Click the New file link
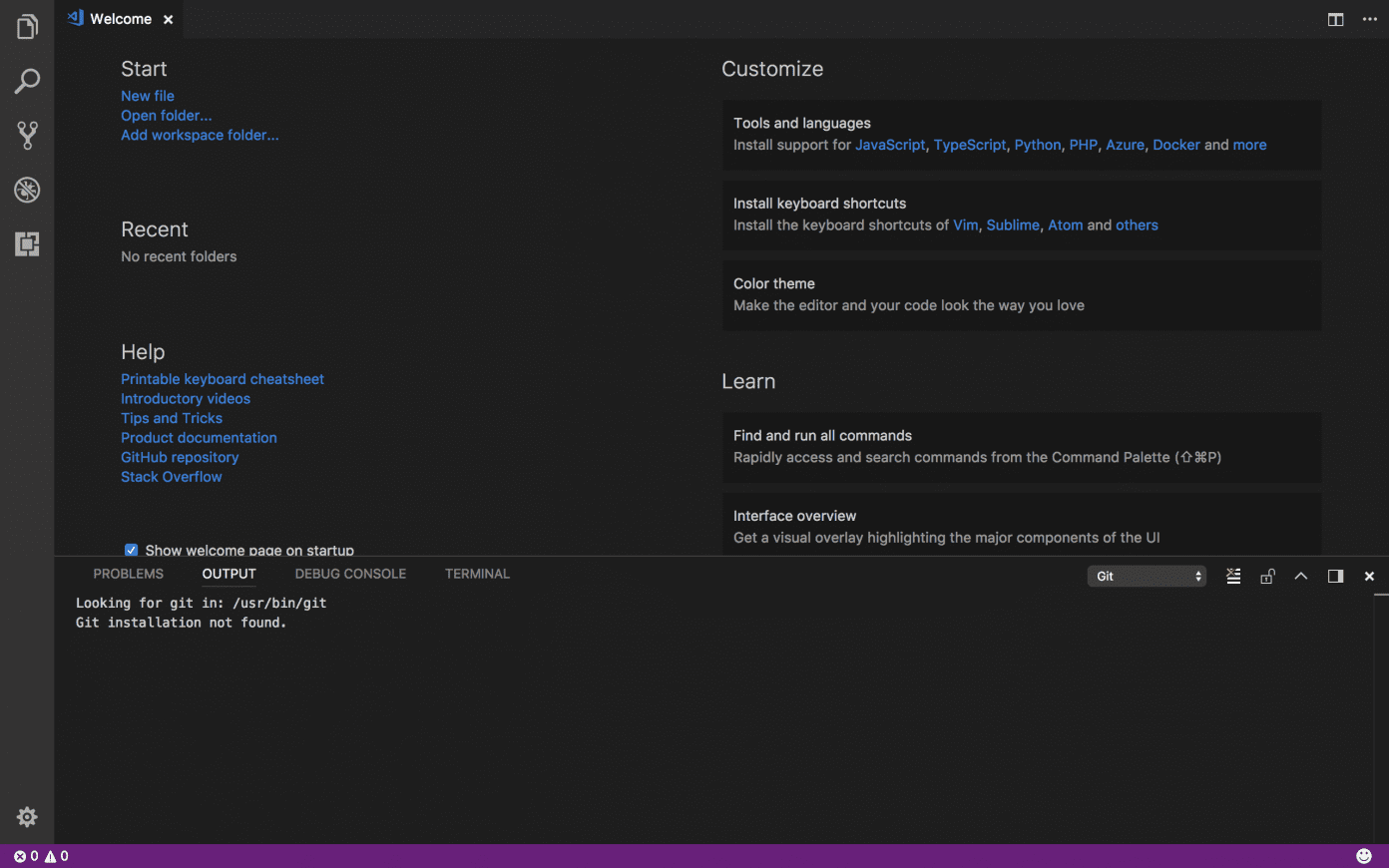 pyautogui.click(x=148, y=96)
